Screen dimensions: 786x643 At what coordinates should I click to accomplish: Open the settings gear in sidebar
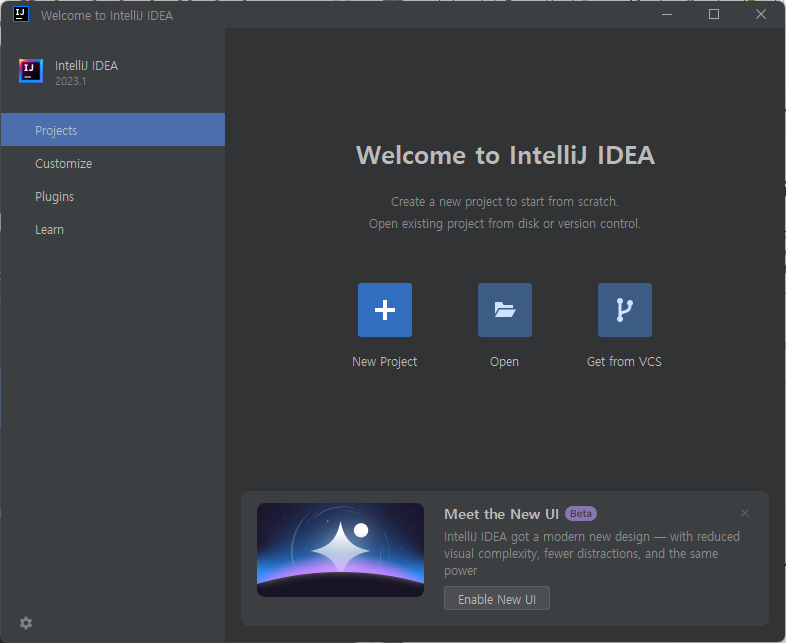click(x=26, y=623)
